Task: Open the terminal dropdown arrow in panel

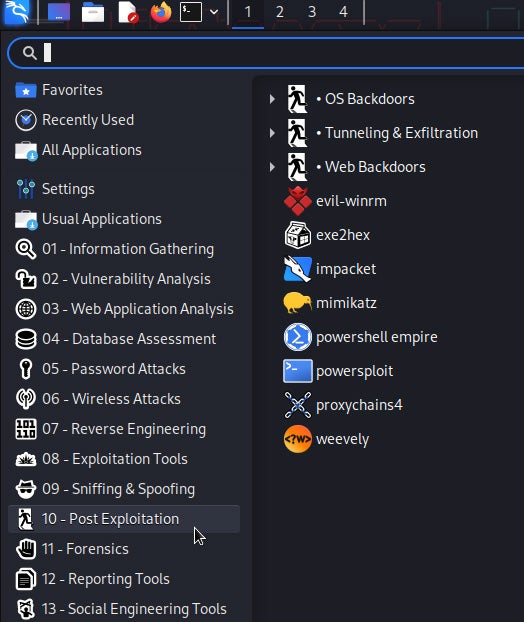Action: point(214,12)
